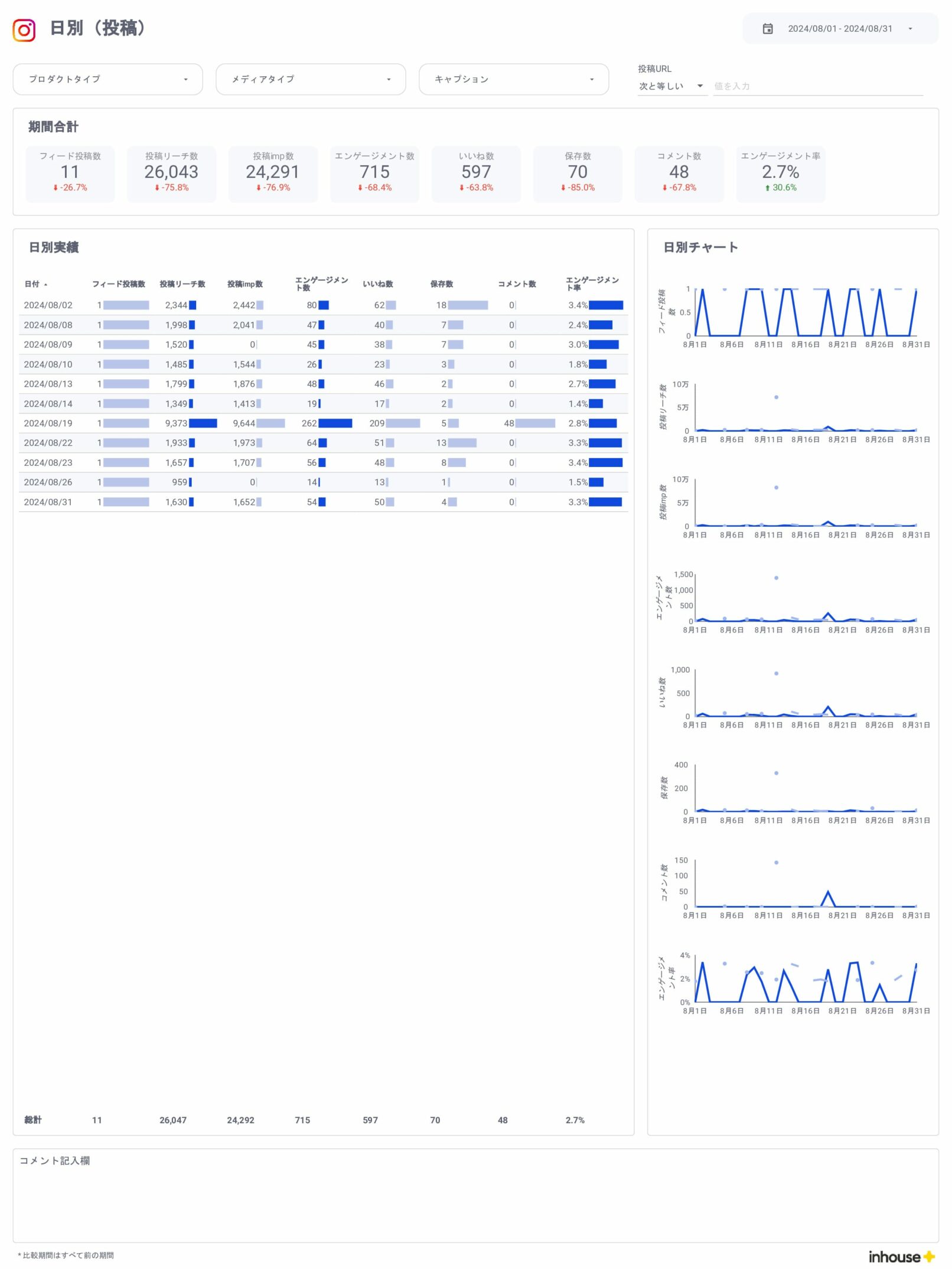Sort table by 投稿リーチ数 column header

(182, 284)
